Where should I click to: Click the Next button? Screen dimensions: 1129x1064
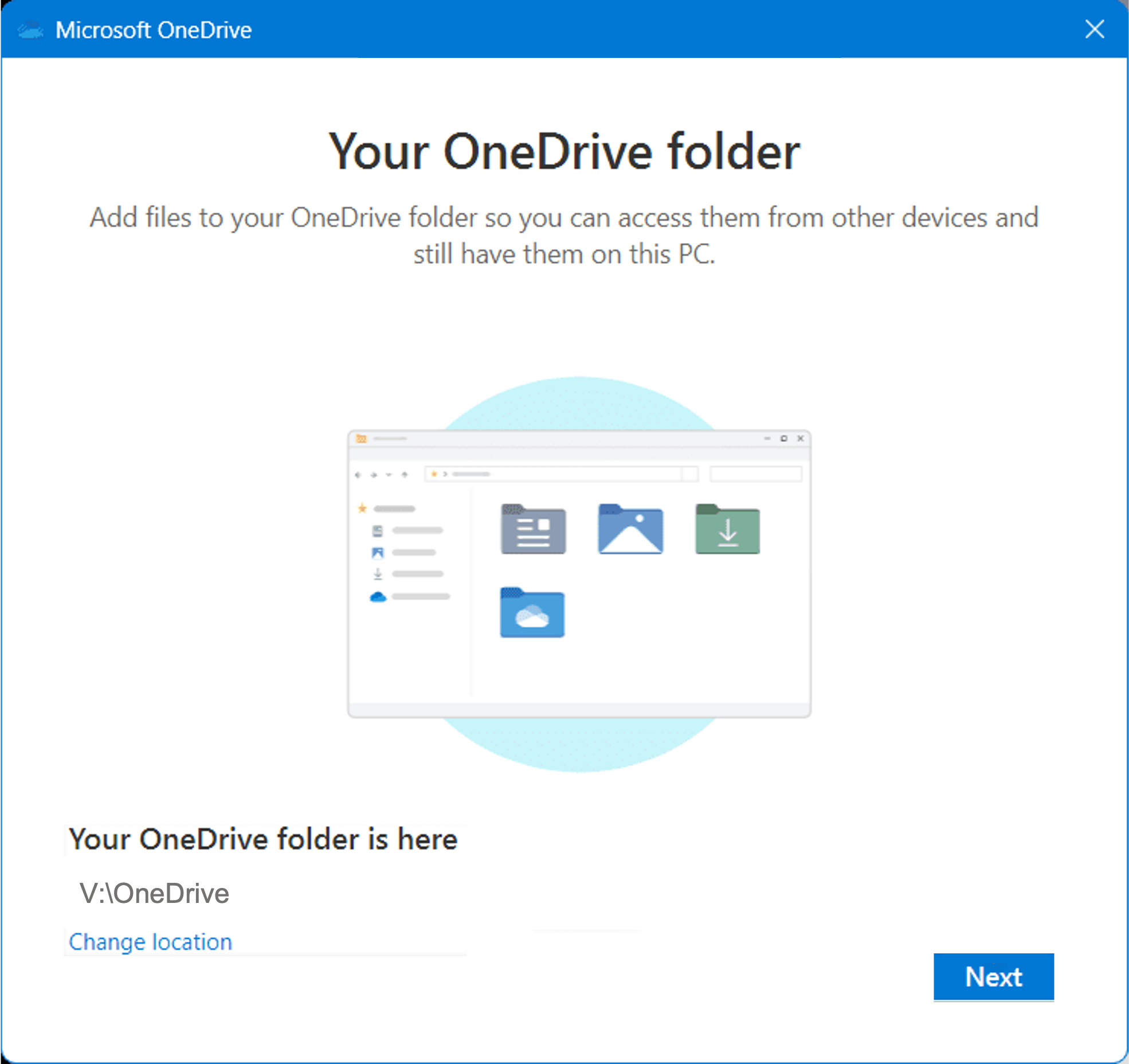994,978
